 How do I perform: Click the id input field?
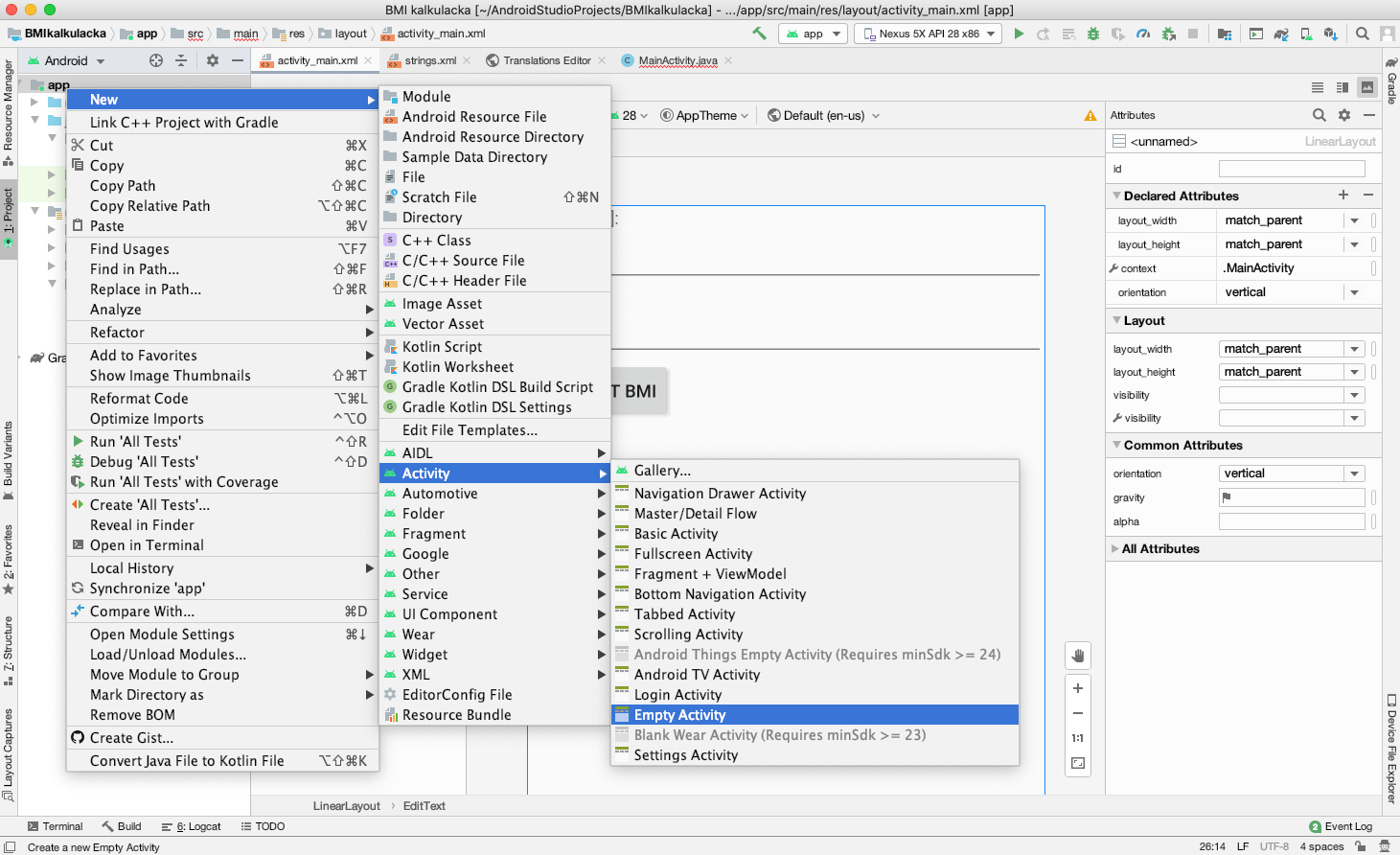1291,169
